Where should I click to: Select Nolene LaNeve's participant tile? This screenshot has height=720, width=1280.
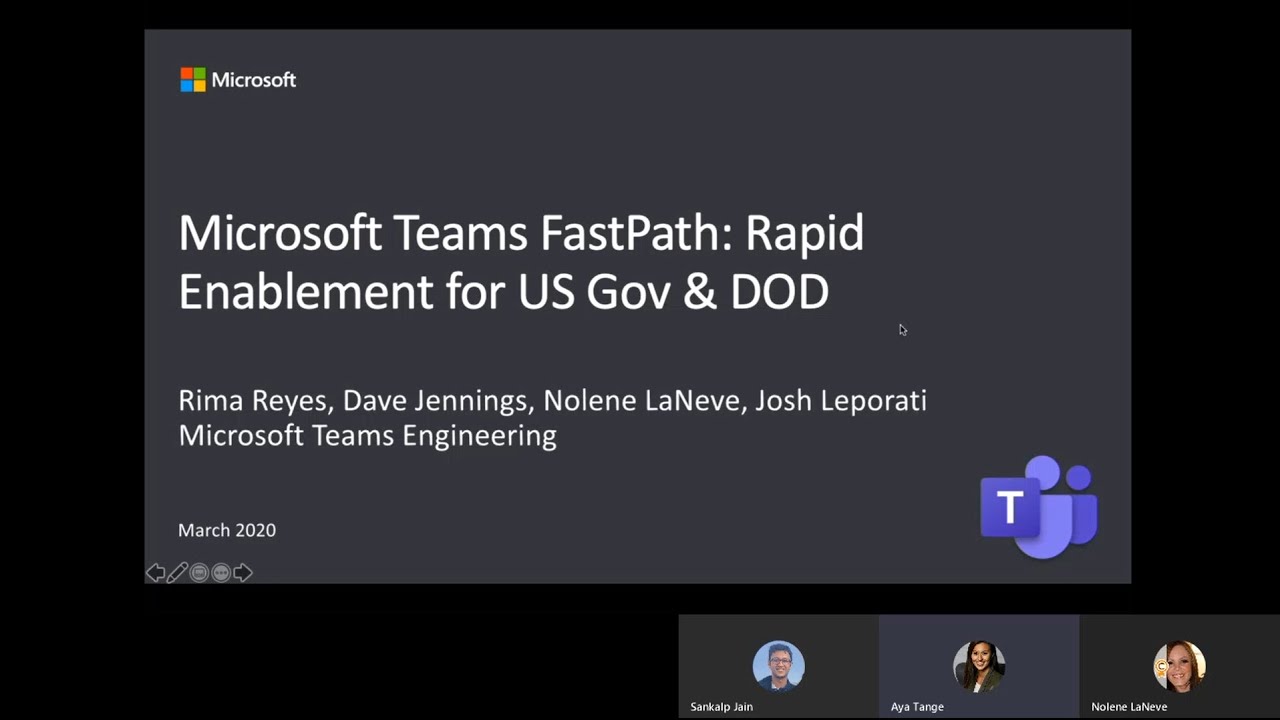click(x=1180, y=667)
